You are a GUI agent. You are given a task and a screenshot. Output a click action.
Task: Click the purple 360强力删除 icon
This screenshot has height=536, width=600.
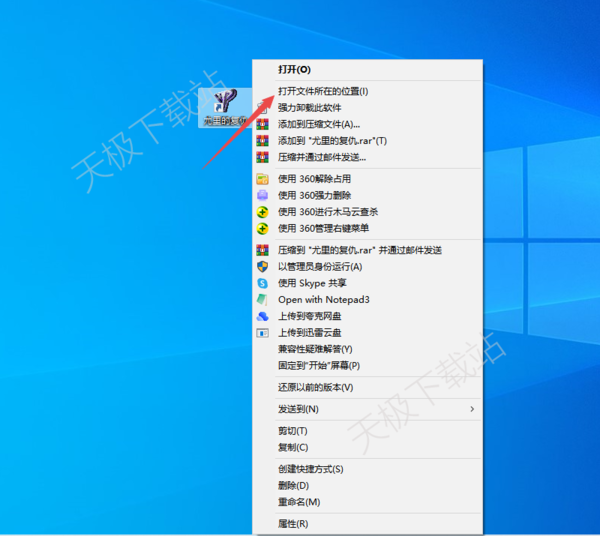pos(262,195)
